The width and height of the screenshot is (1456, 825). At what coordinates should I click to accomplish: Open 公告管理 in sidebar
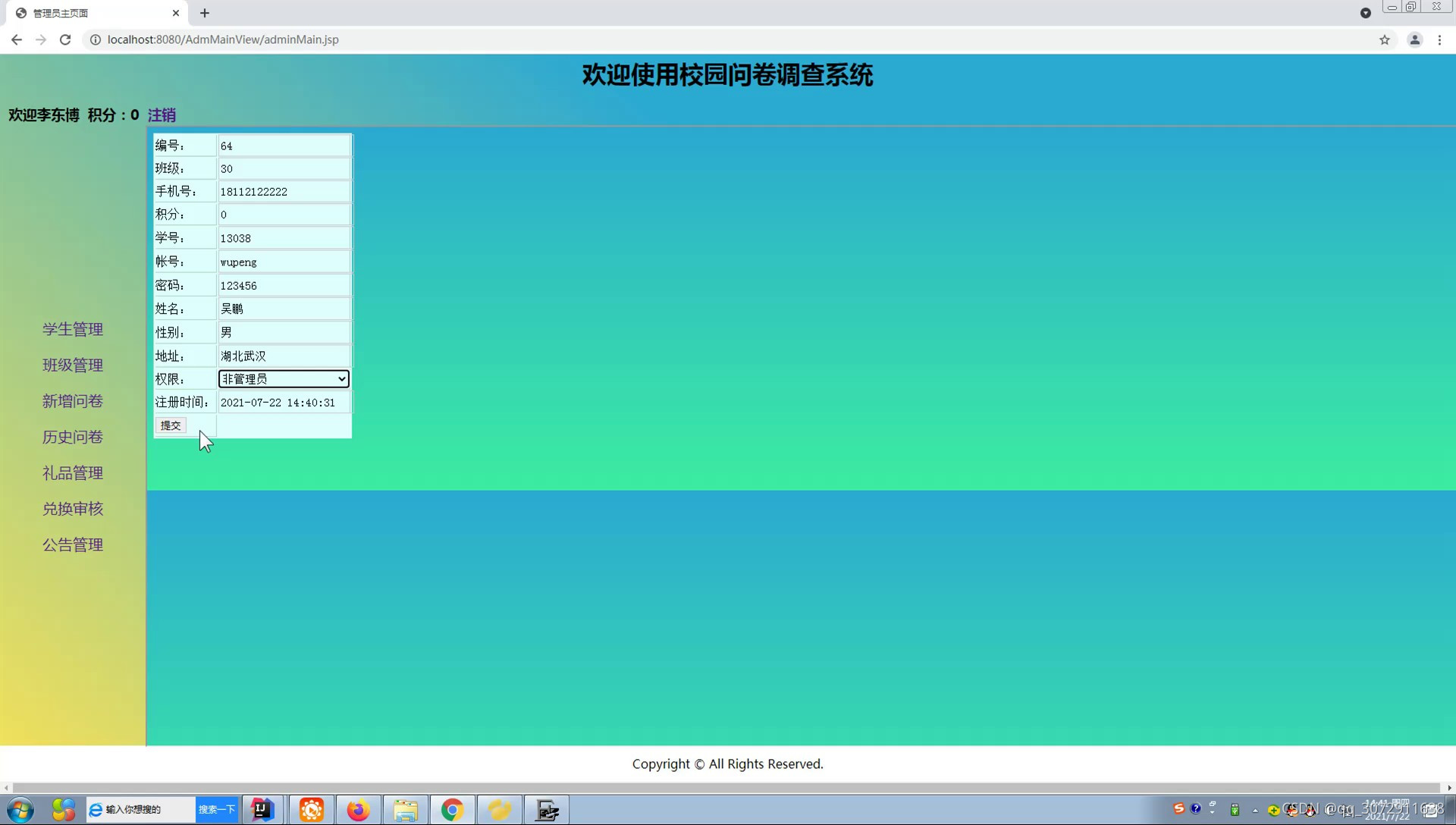pyautogui.click(x=73, y=544)
